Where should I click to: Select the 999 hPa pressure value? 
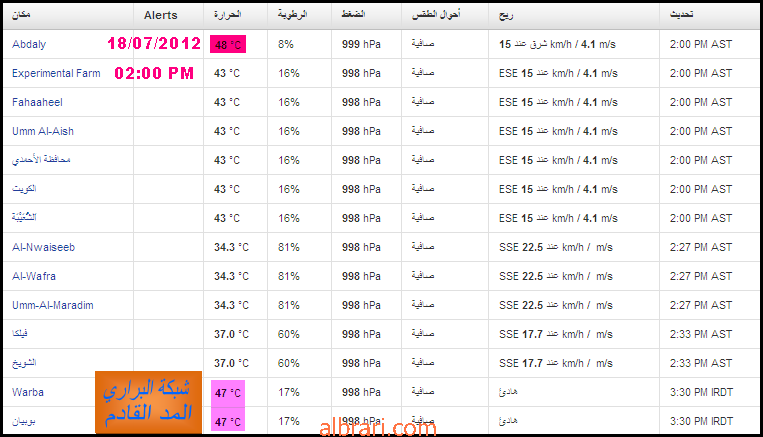click(361, 44)
